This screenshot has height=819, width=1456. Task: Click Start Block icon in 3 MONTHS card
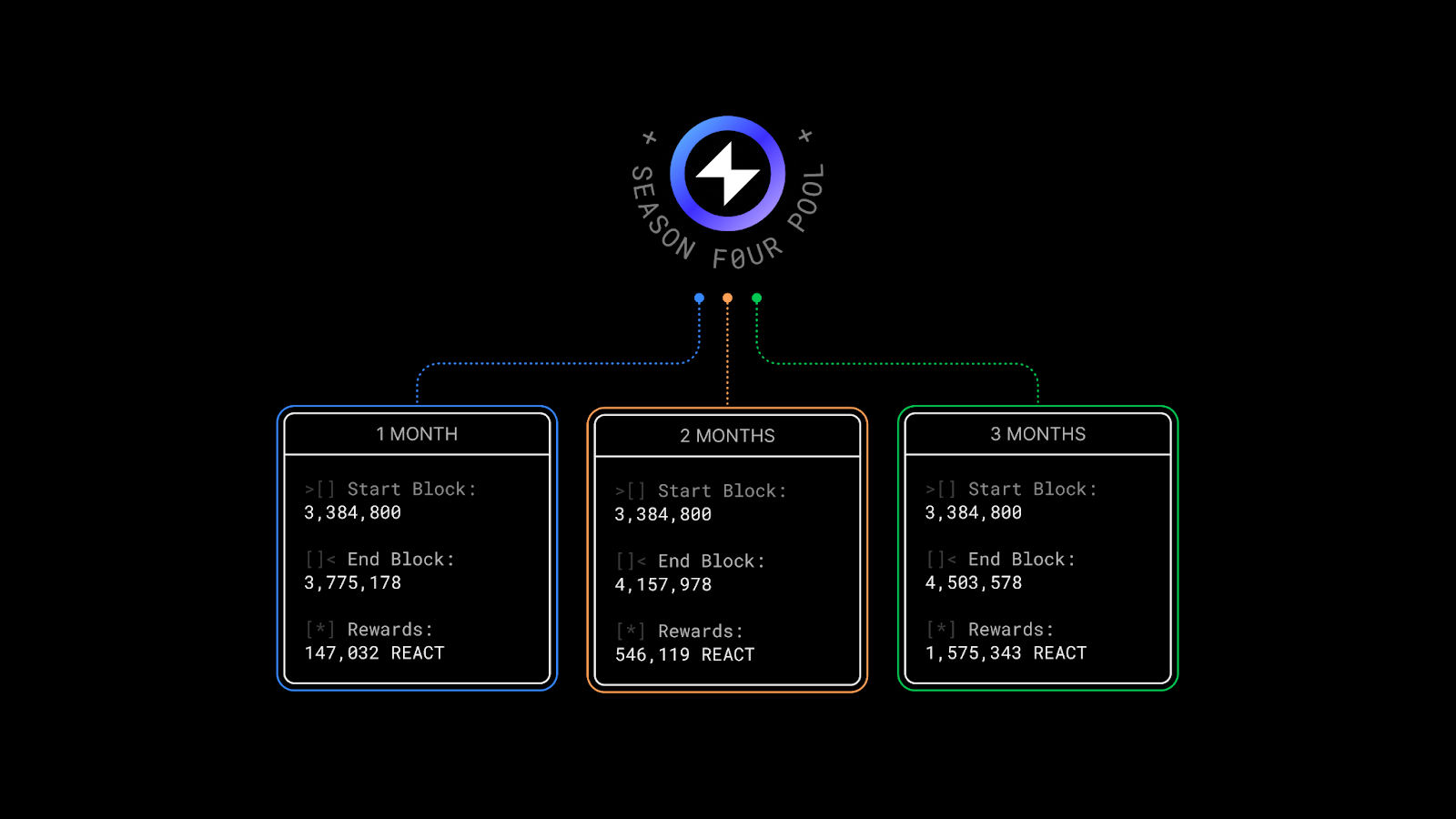(941, 490)
